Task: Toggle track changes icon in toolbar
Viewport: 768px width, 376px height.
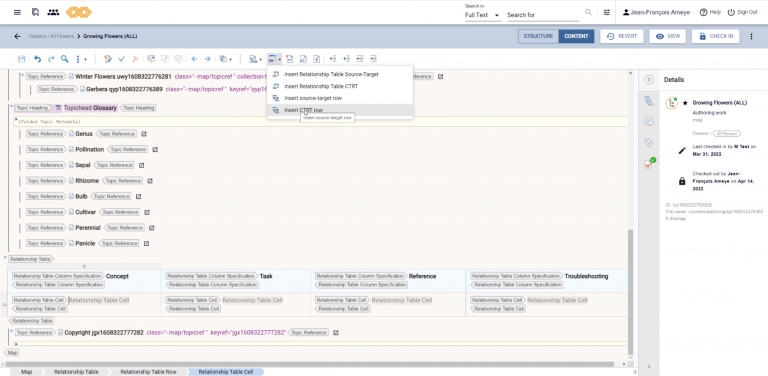Action: [x=108, y=59]
